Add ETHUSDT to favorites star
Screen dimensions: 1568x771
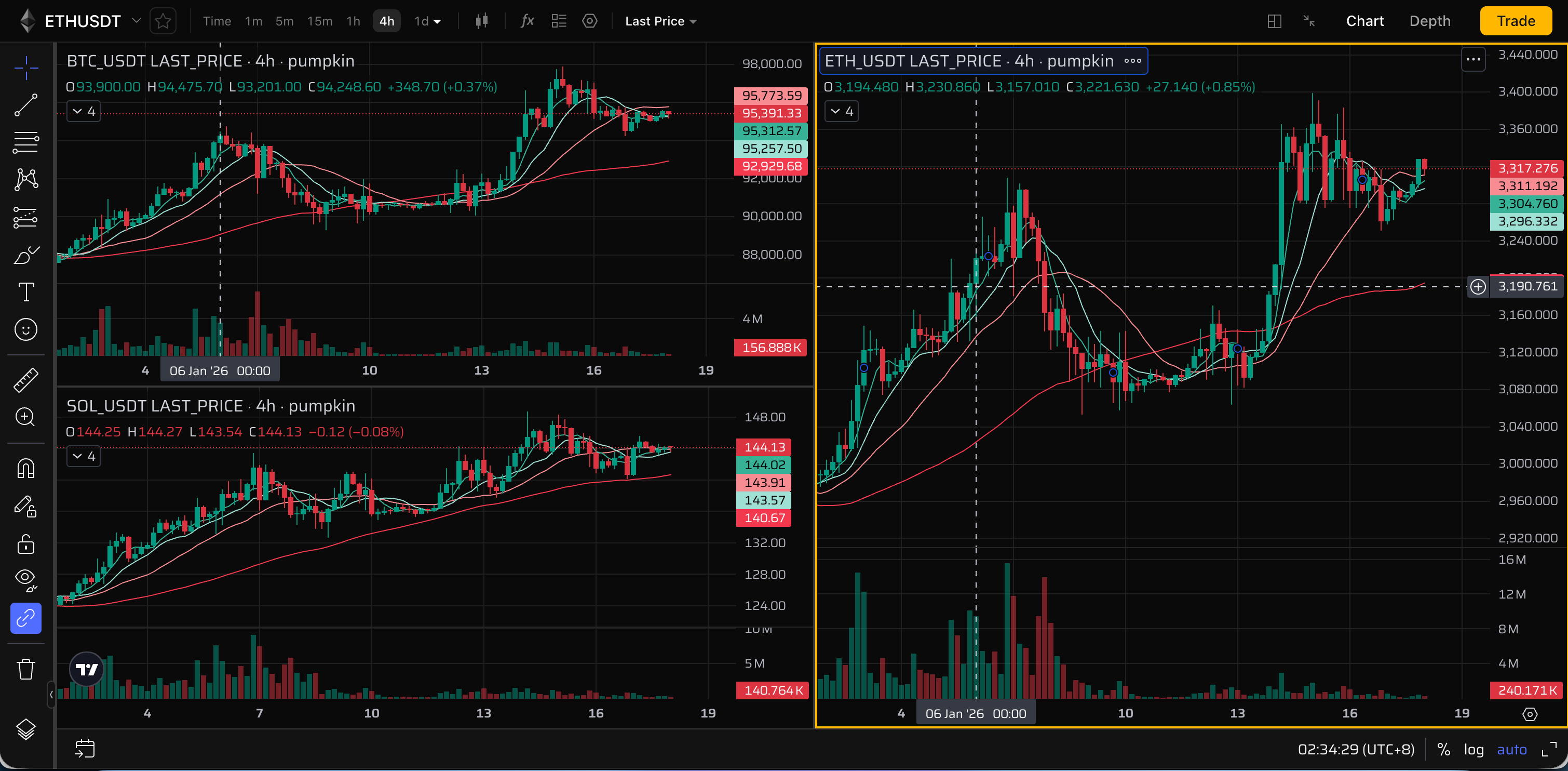point(163,21)
